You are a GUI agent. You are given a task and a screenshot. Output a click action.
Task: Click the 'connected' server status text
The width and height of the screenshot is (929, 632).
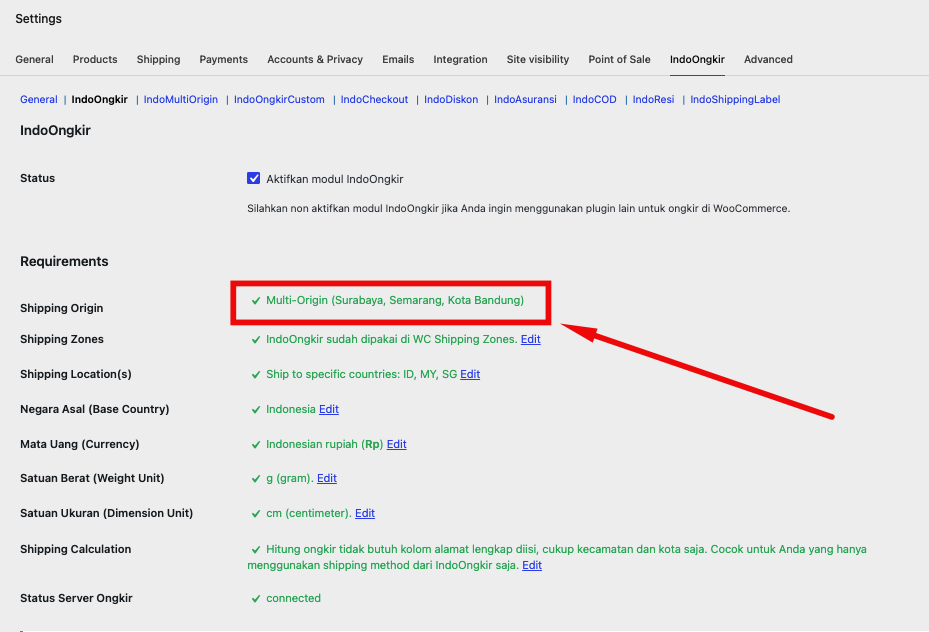tap(293, 598)
